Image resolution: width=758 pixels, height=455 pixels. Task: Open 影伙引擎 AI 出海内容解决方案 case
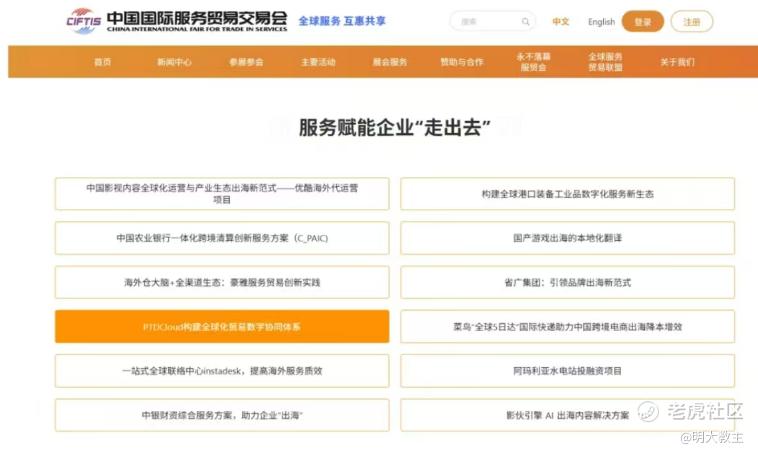(x=568, y=415)
